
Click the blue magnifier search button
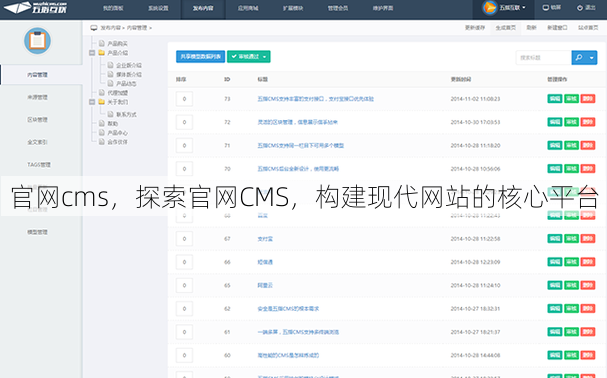[x=579, y=58]
